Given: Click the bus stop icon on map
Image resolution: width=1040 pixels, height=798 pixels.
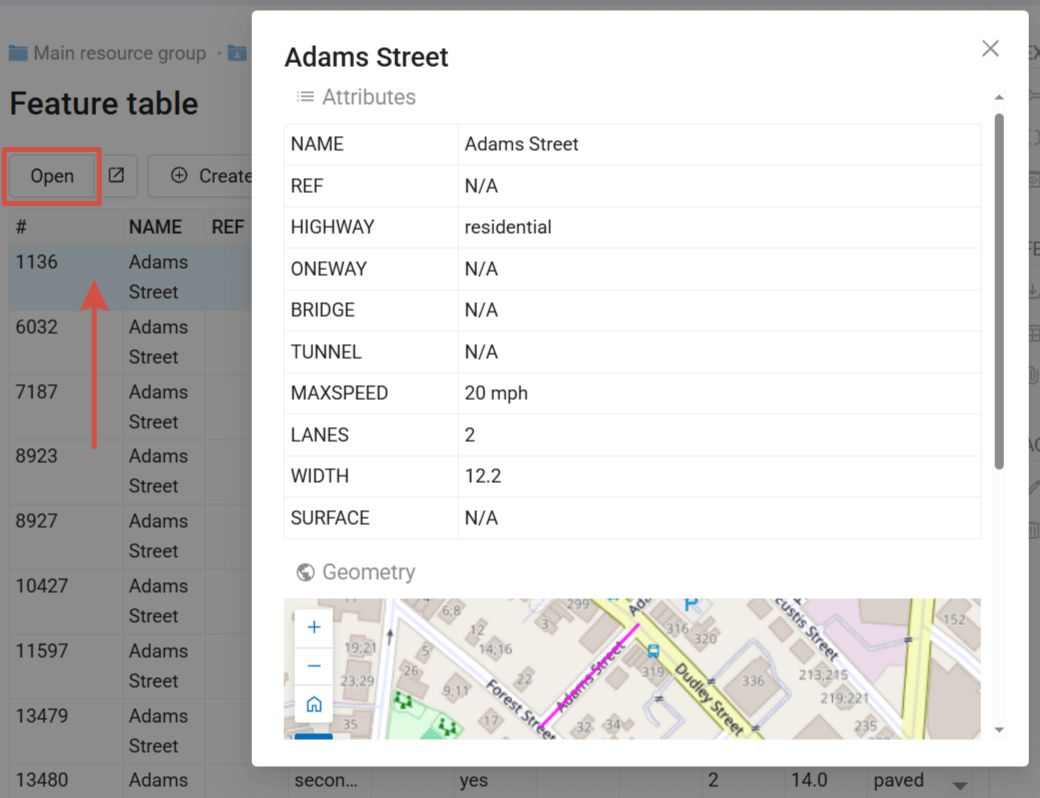Looking at the screenshot, I should (x=653, y=651).
